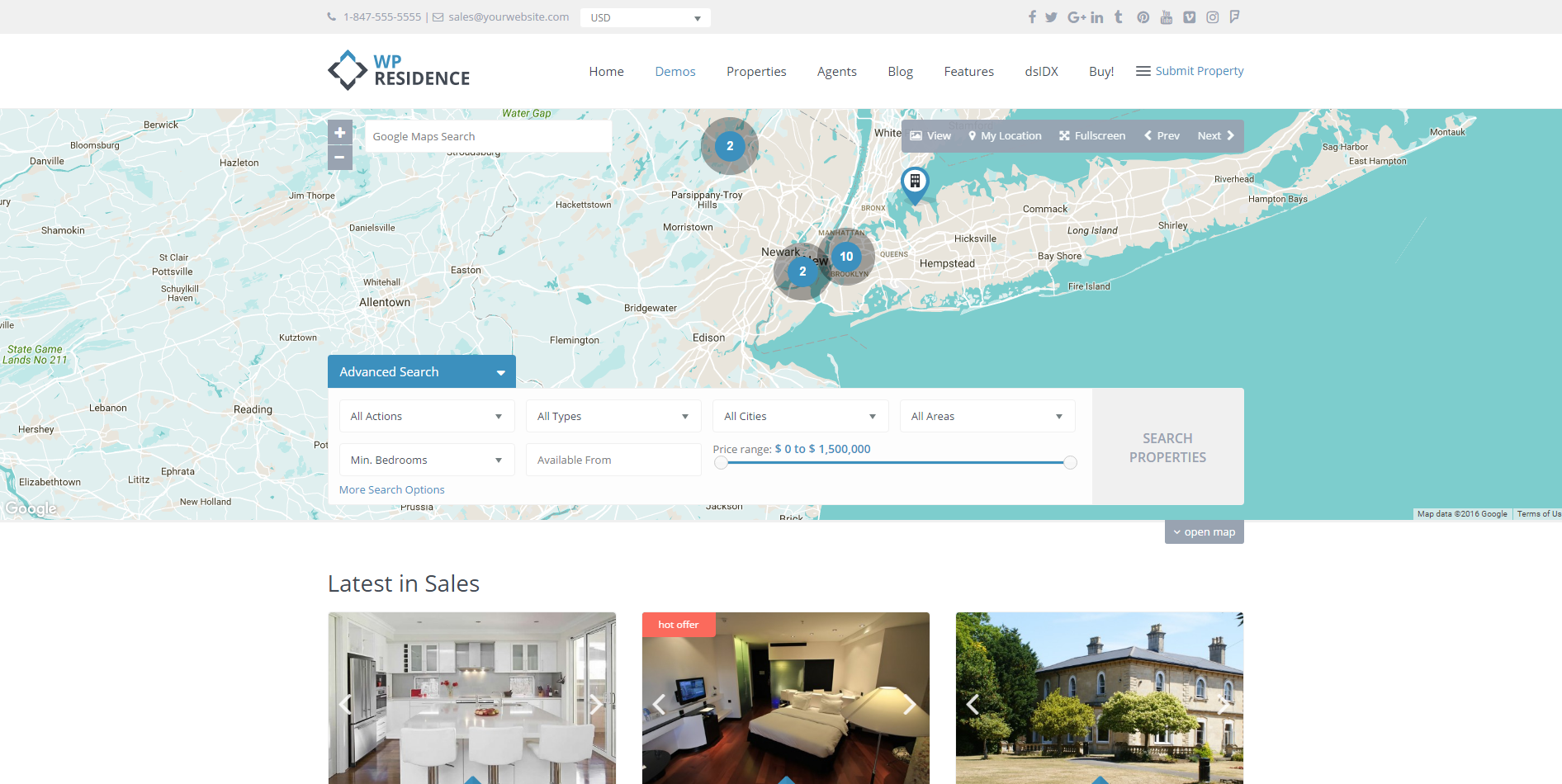
Task: Click the Terms of Use map link
Action: (1539, 513)
